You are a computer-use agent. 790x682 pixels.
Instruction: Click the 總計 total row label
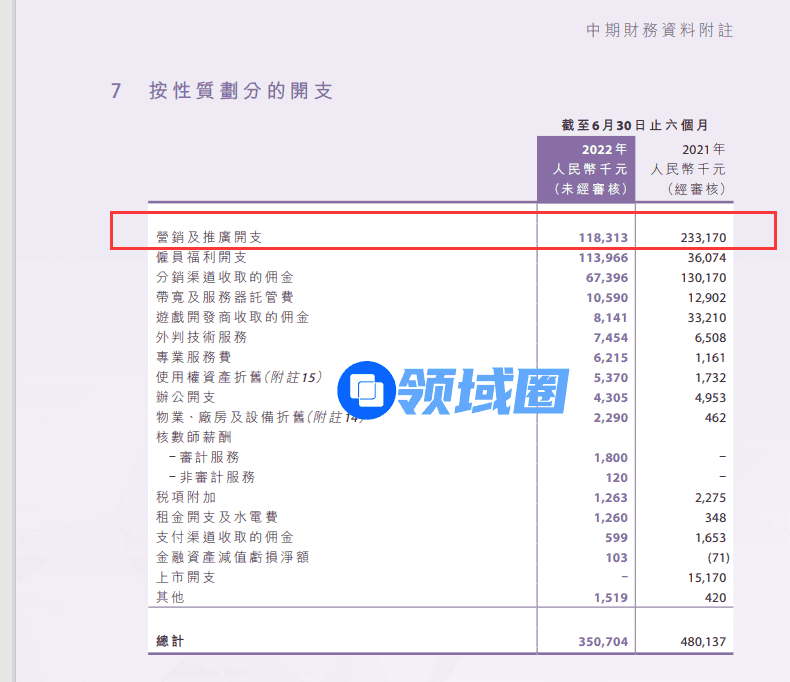click(x=171, y=641)
